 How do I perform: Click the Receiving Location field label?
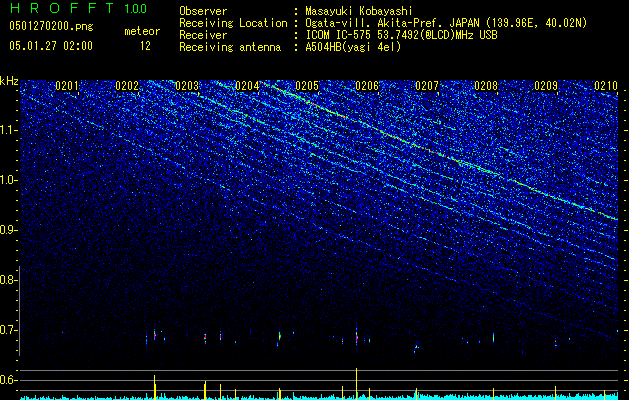pos(233,23)
